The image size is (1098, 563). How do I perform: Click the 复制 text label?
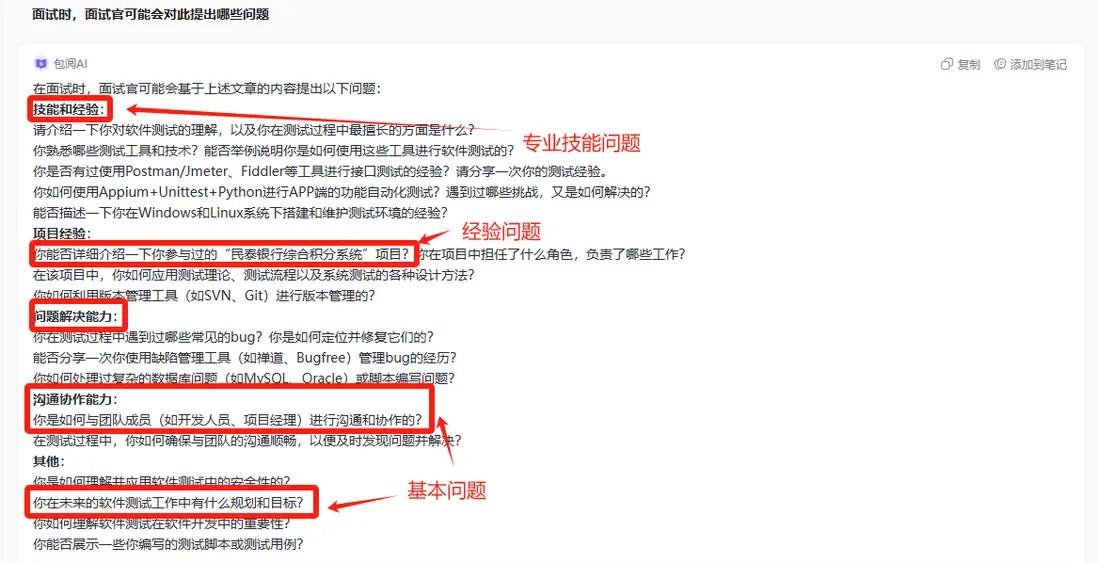[969, 64]
